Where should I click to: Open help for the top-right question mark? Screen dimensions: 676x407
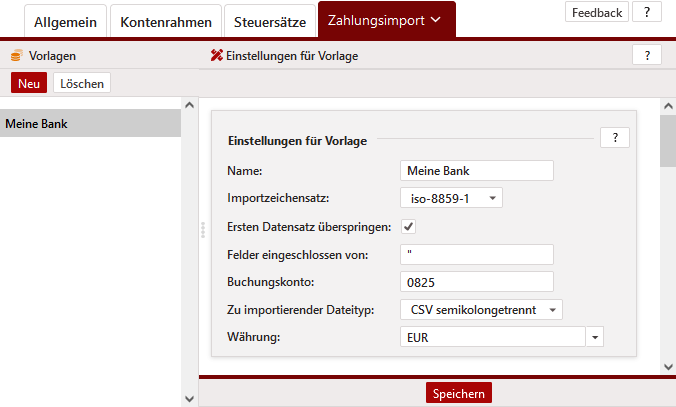click(x=647, y=12)
